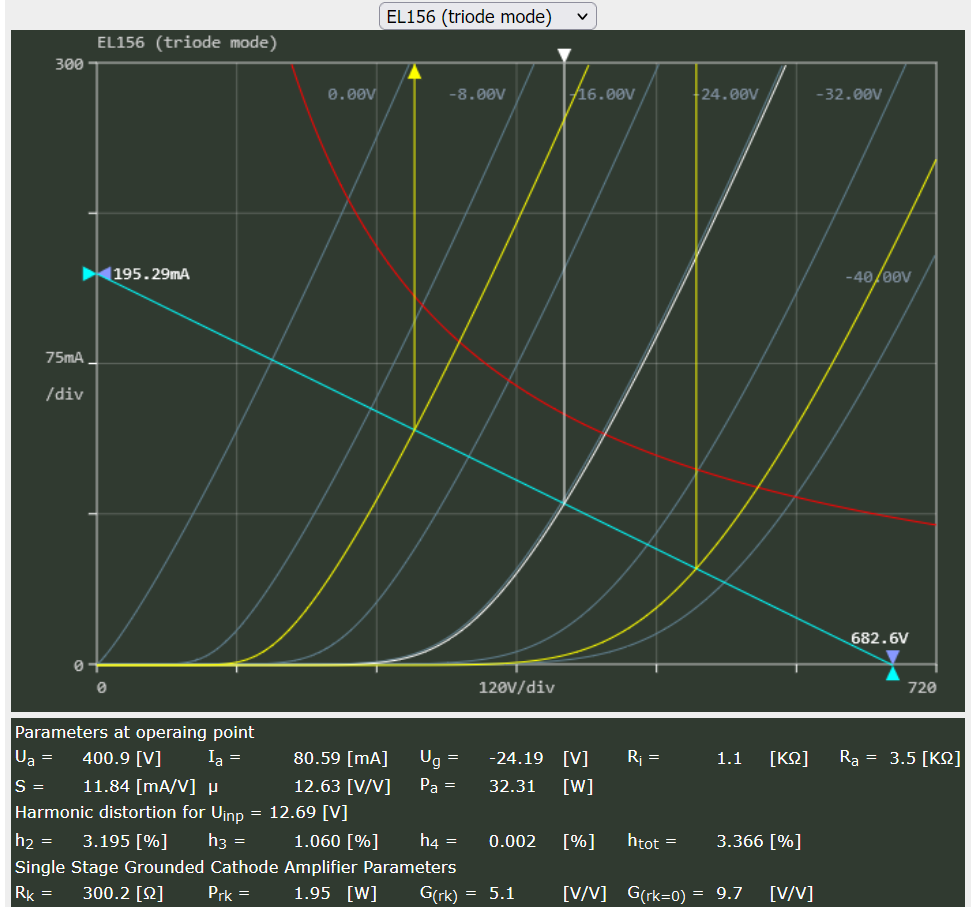Click the Rk value 300.2 [Ω]
This screenshot has width=978, height=907.
[123, 893]
